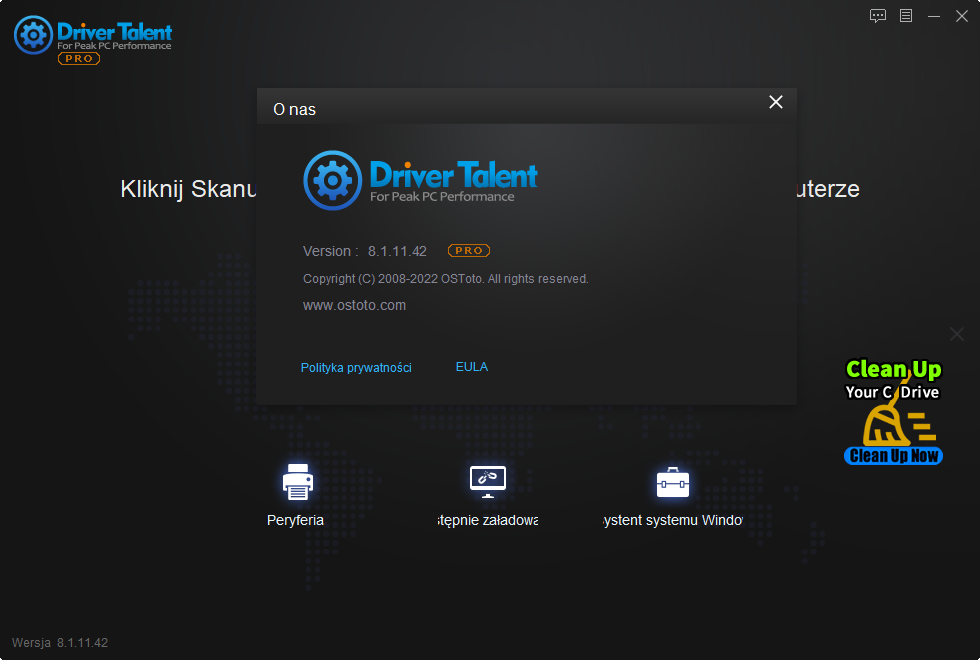This screenshot has height=660, width=980.
Task: Click the Clean Up Now button
Action: click(x=893, y=456)
